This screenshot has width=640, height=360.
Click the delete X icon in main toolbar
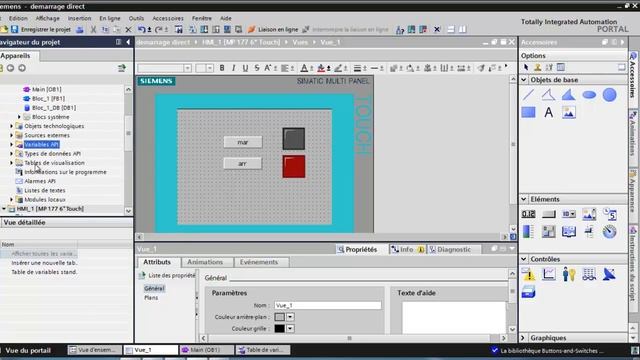tap(128, 29)
